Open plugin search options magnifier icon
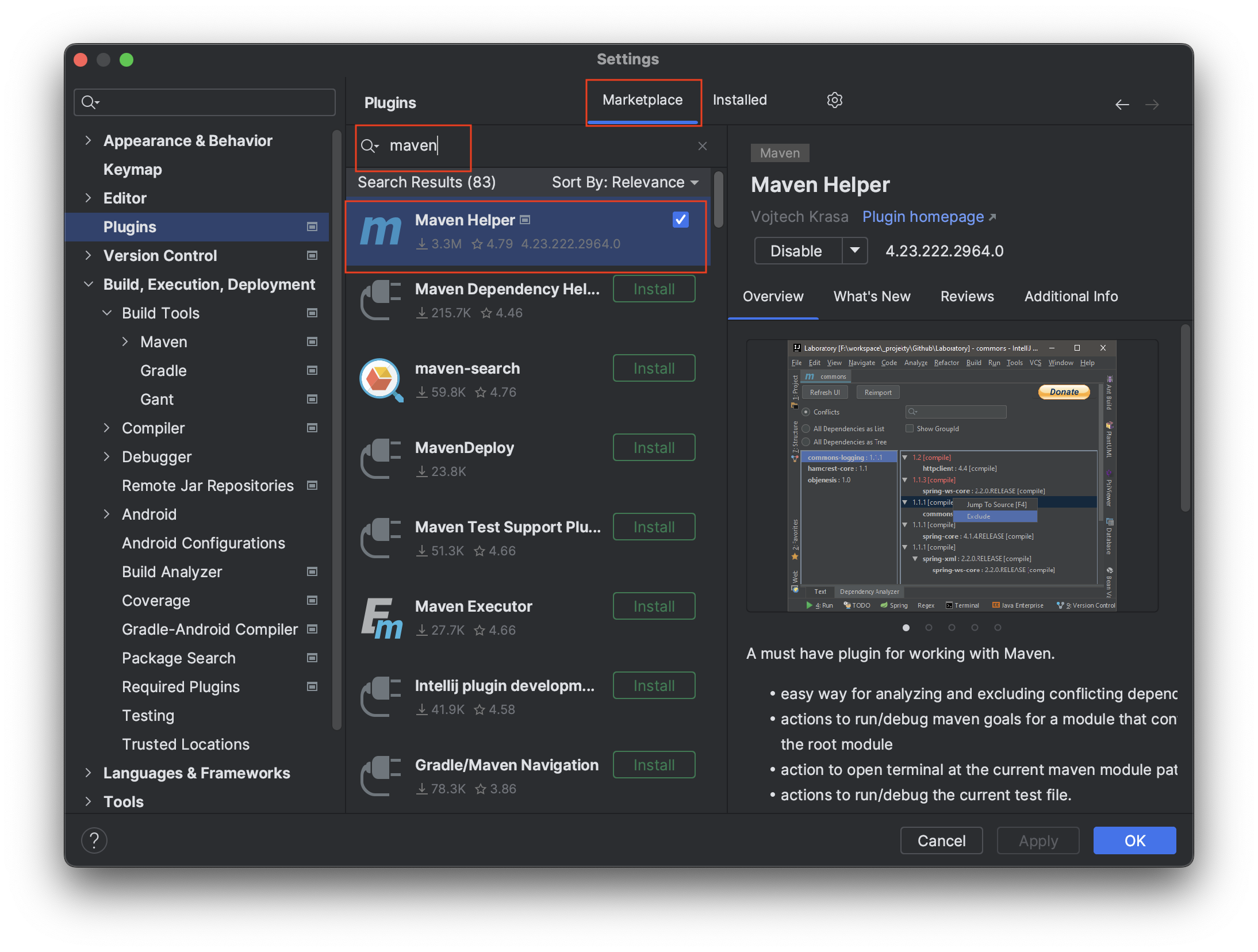 point(370,146)
